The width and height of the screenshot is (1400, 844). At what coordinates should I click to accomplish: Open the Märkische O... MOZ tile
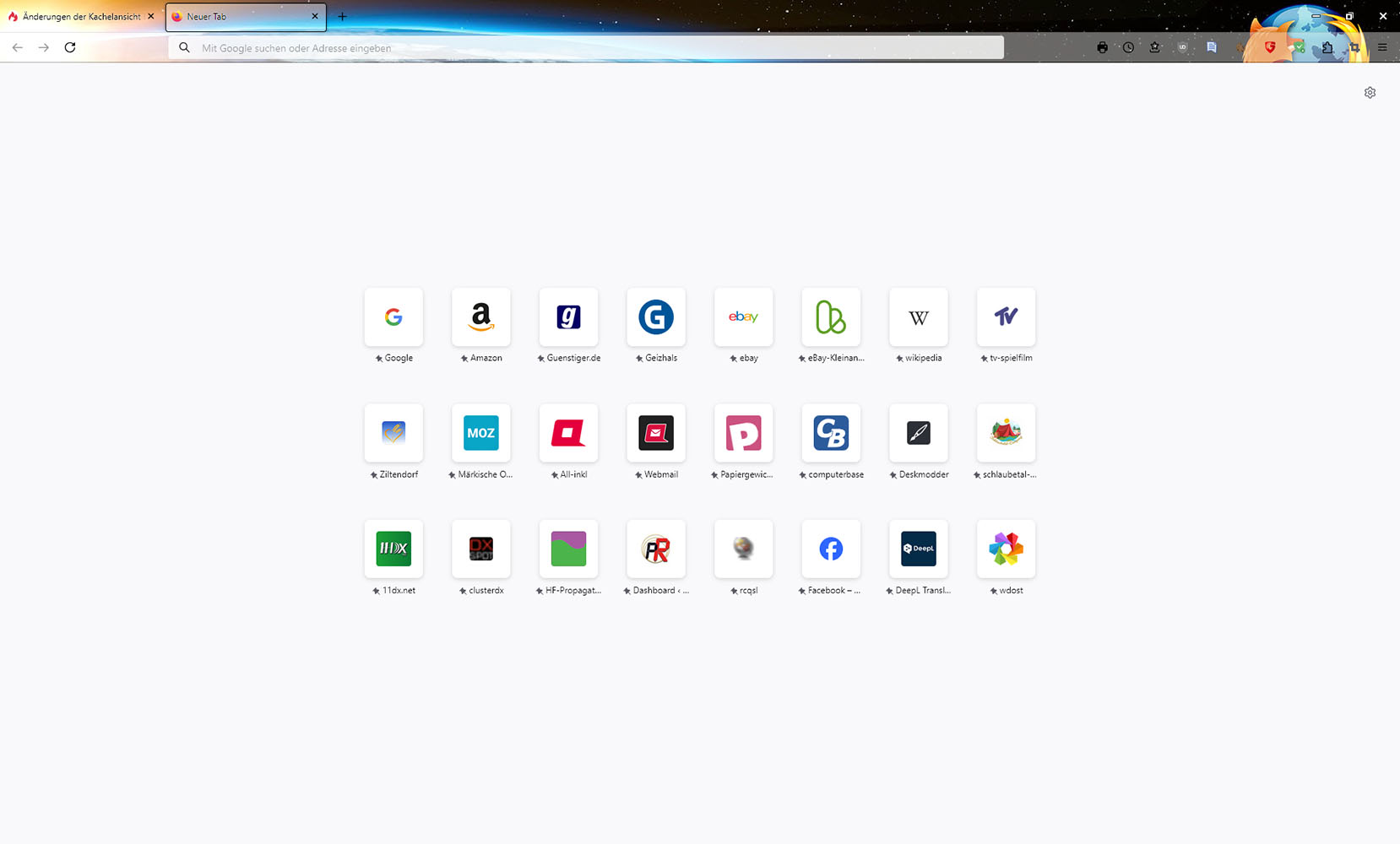(x=481, y=433)
